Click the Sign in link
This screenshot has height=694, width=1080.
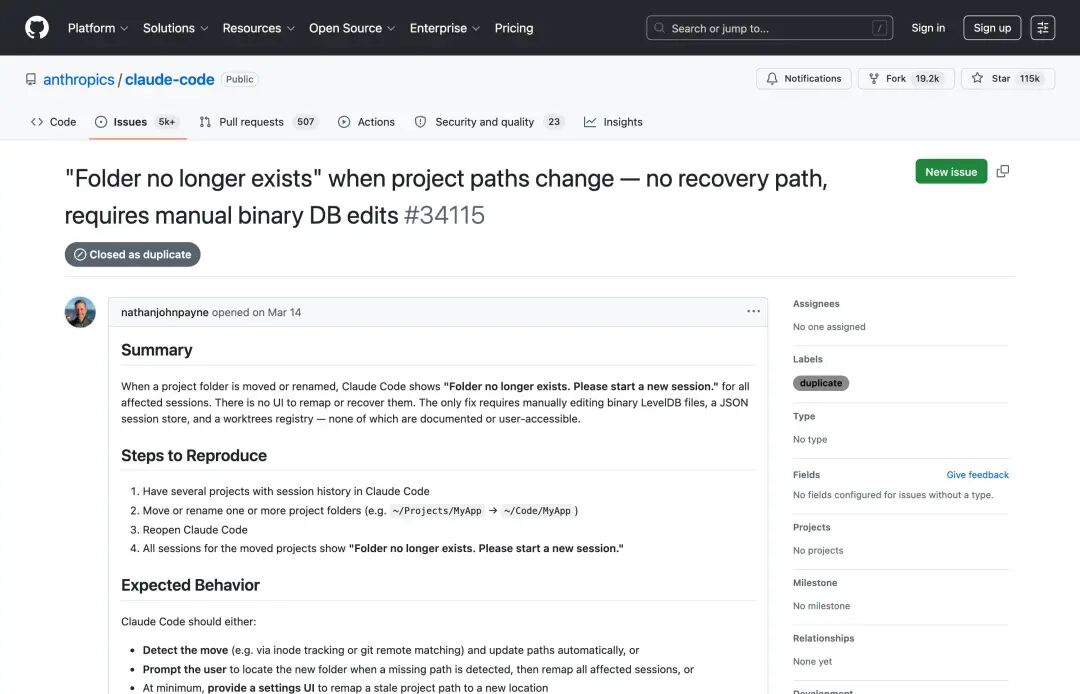928,28
